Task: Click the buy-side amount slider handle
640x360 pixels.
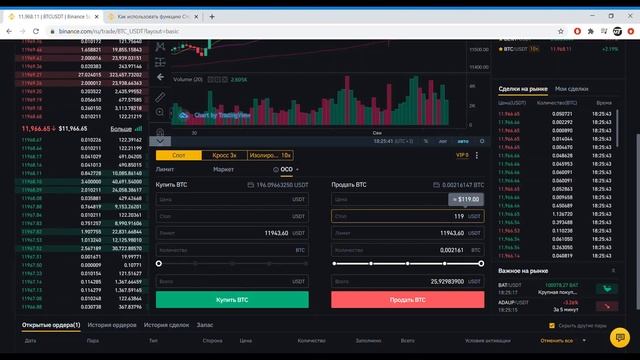Action: coord(159,264)
